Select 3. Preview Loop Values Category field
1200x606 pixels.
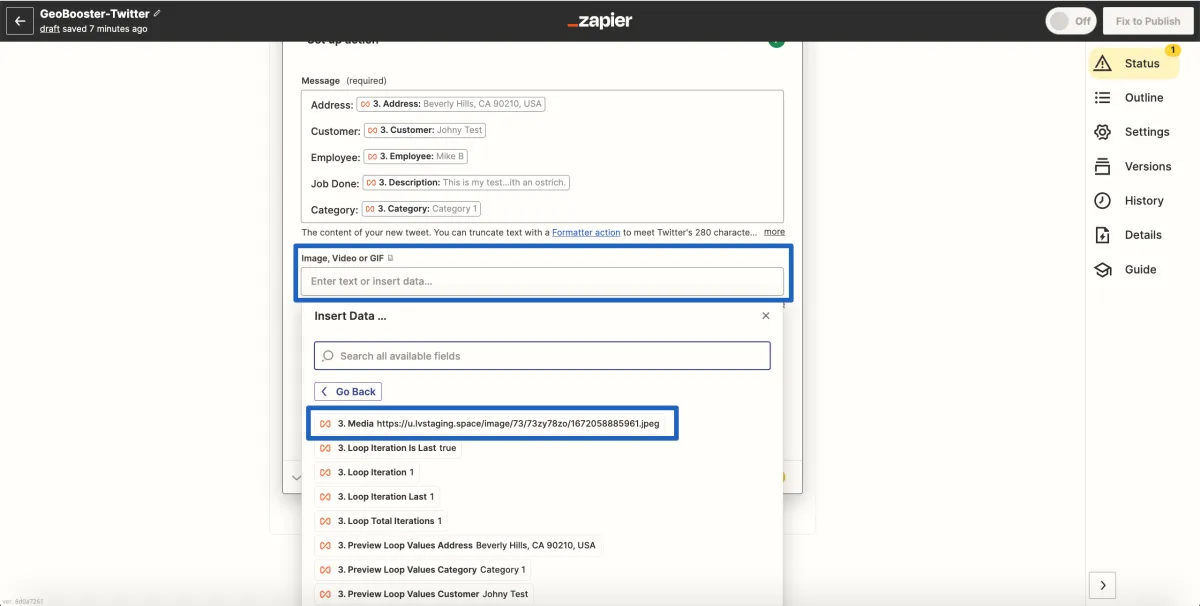coord(422,569)
